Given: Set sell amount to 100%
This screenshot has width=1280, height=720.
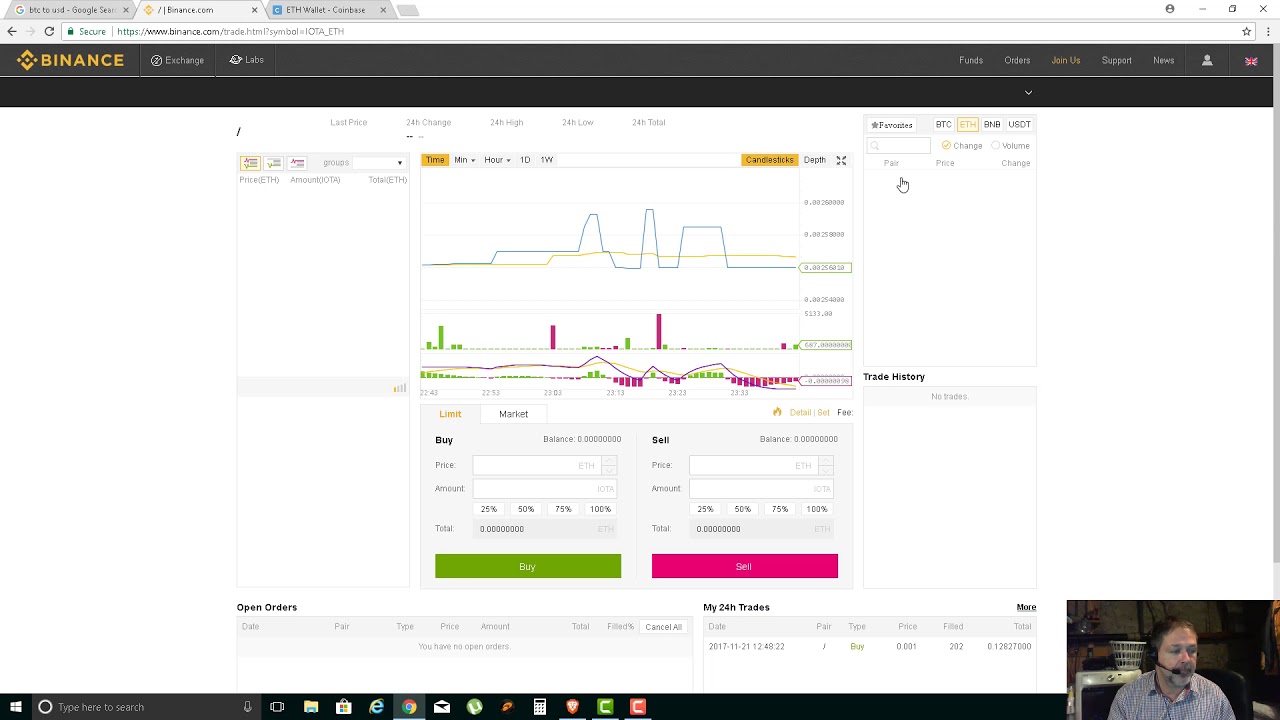Looking at the screenshot, I should pos(817,509).
